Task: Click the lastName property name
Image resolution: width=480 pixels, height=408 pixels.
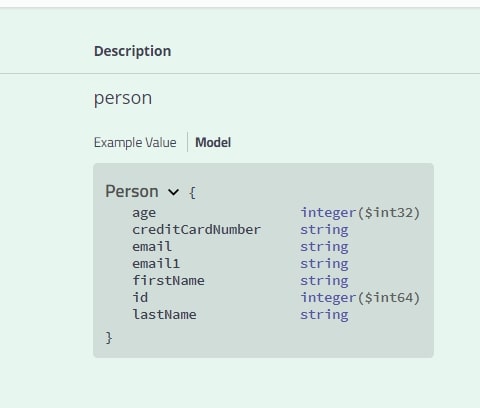Action: click(164, 315)
